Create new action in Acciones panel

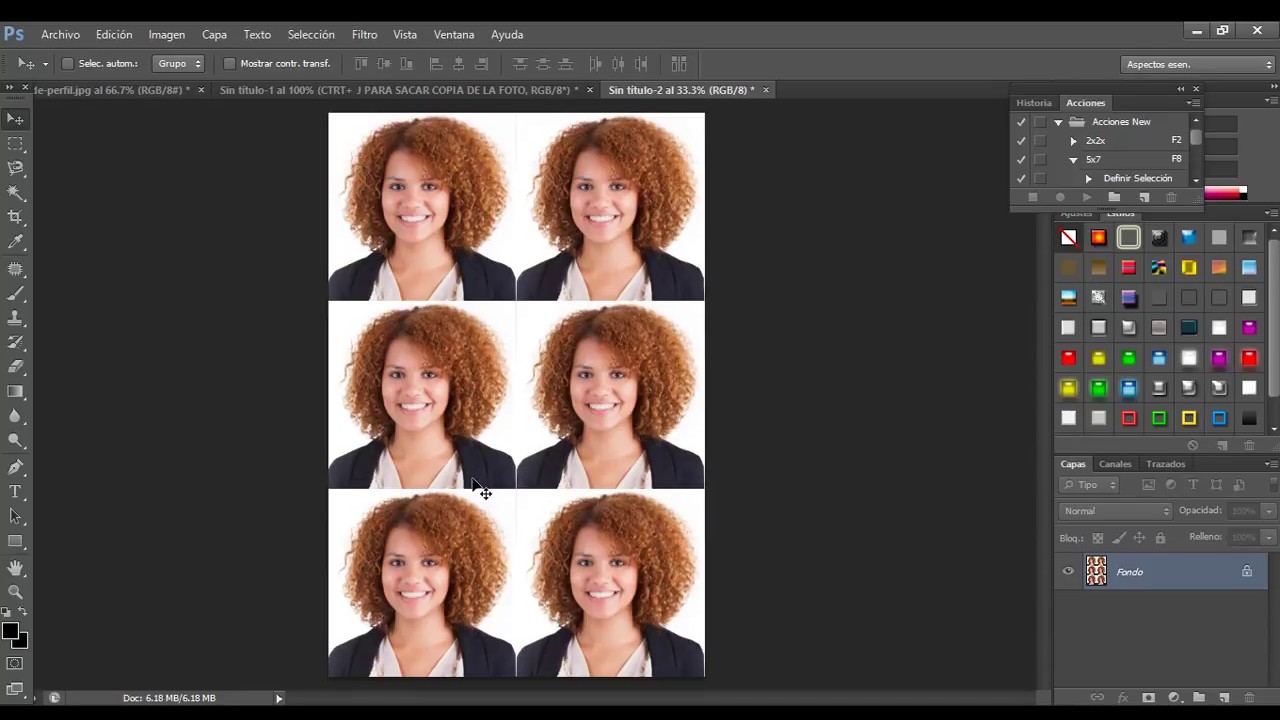click(1144, 197)
